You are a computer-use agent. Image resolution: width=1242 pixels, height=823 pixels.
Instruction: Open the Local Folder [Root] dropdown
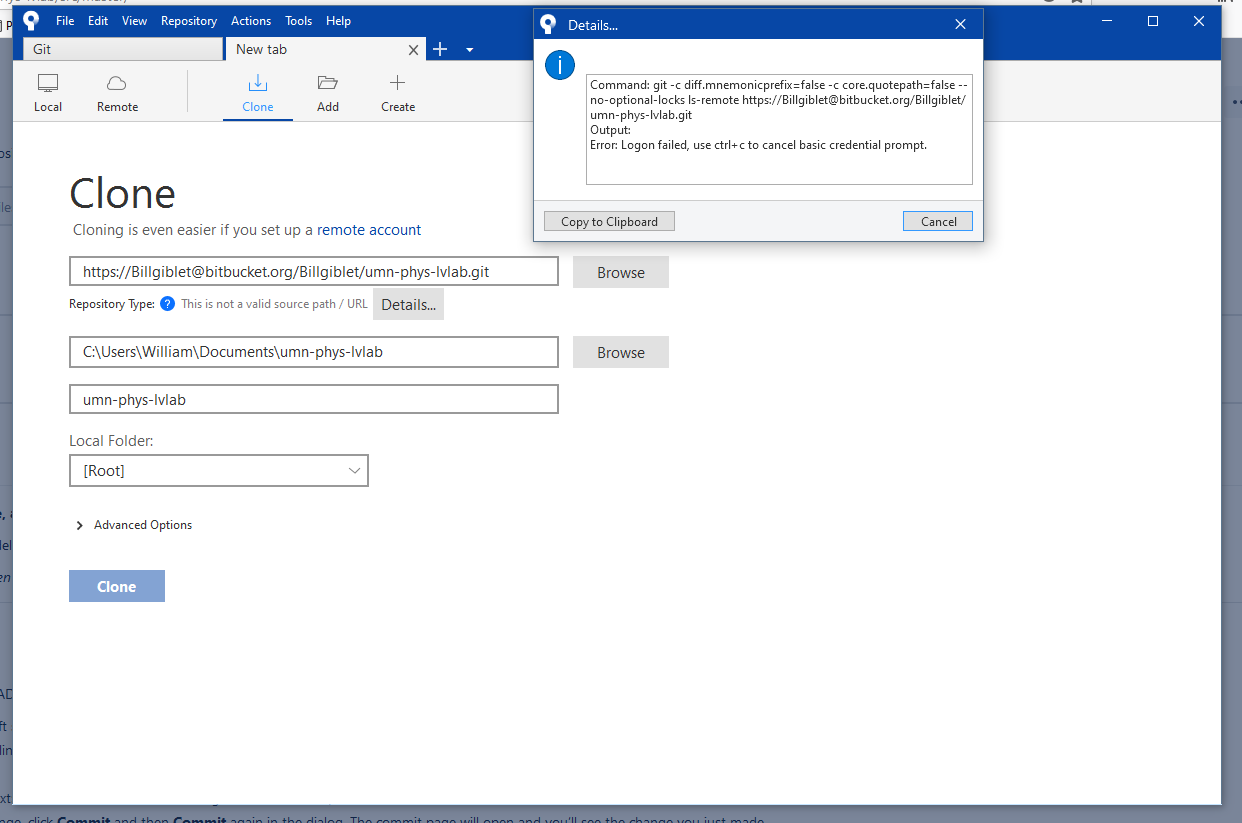(219, 470)
